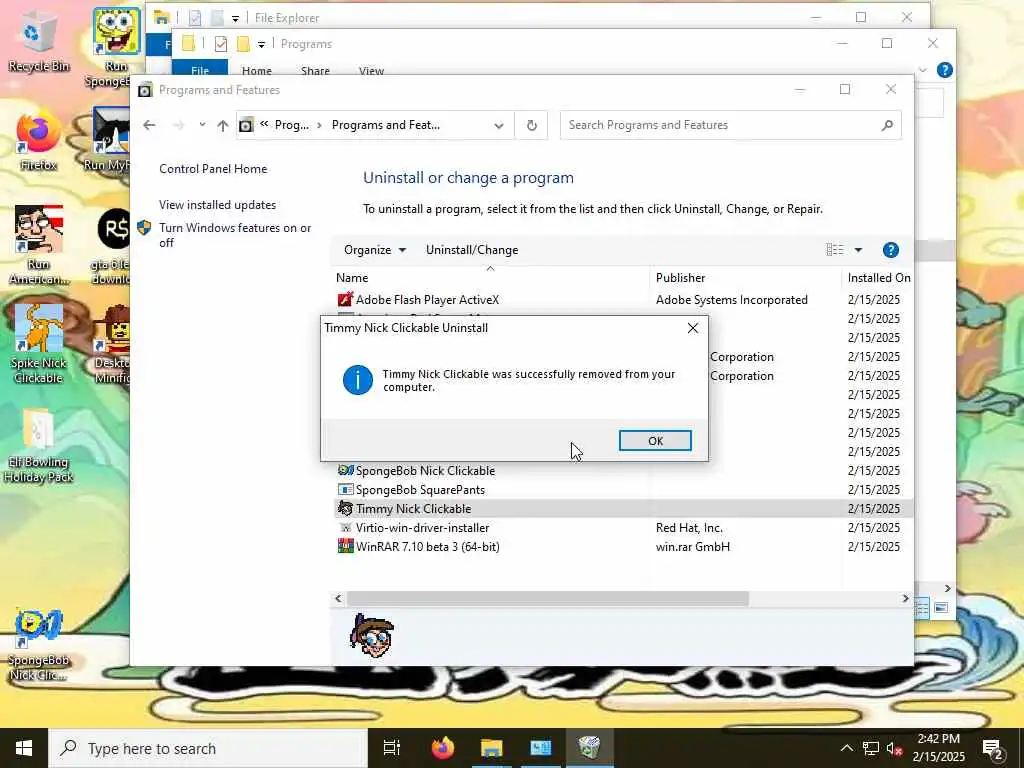The width and height of the screenshot is (1024, 768).
Task: Click the win.rar GmbH publisher cell
Action: click(693, 547)
